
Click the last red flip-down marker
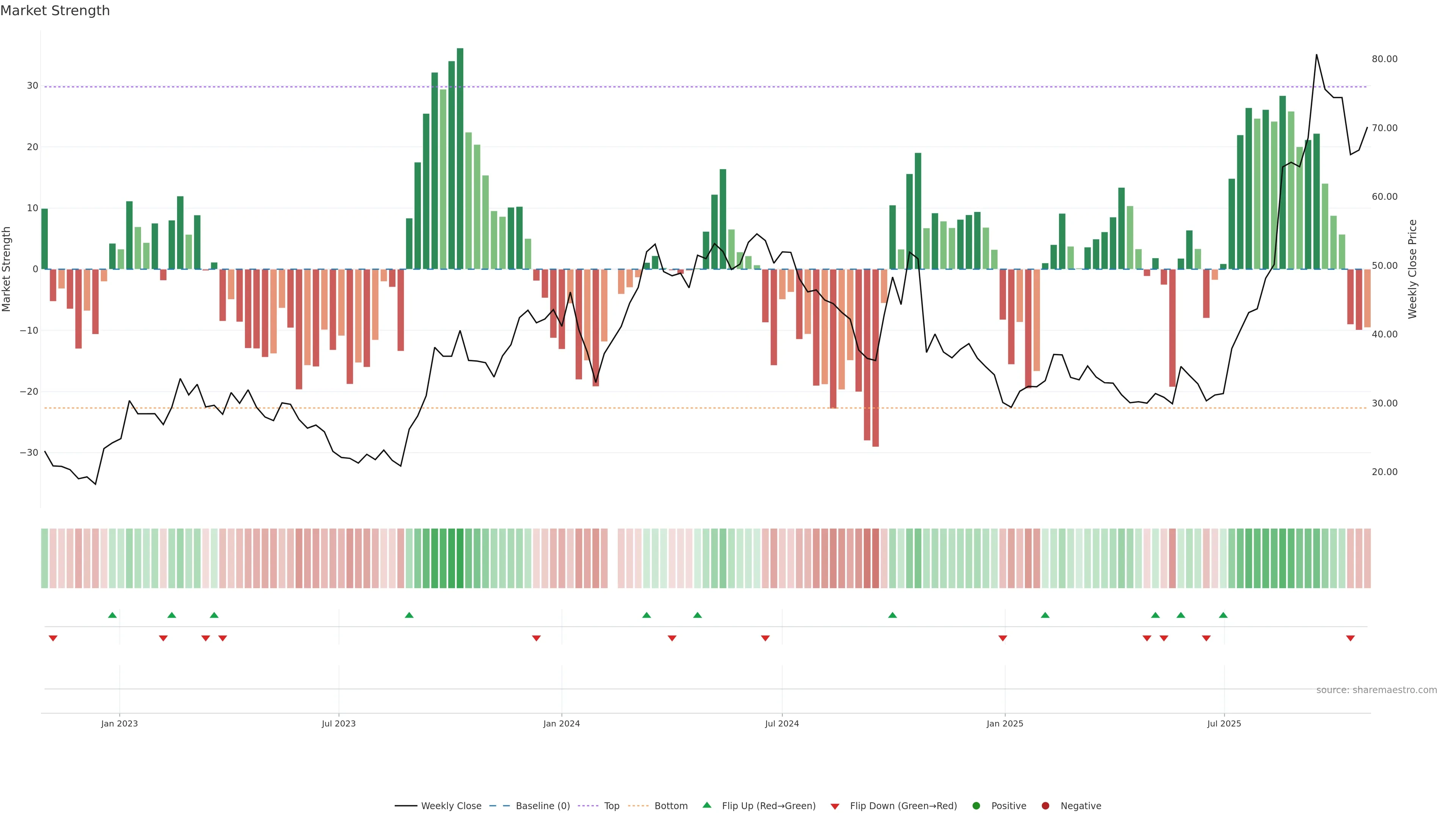(1350, 638)
